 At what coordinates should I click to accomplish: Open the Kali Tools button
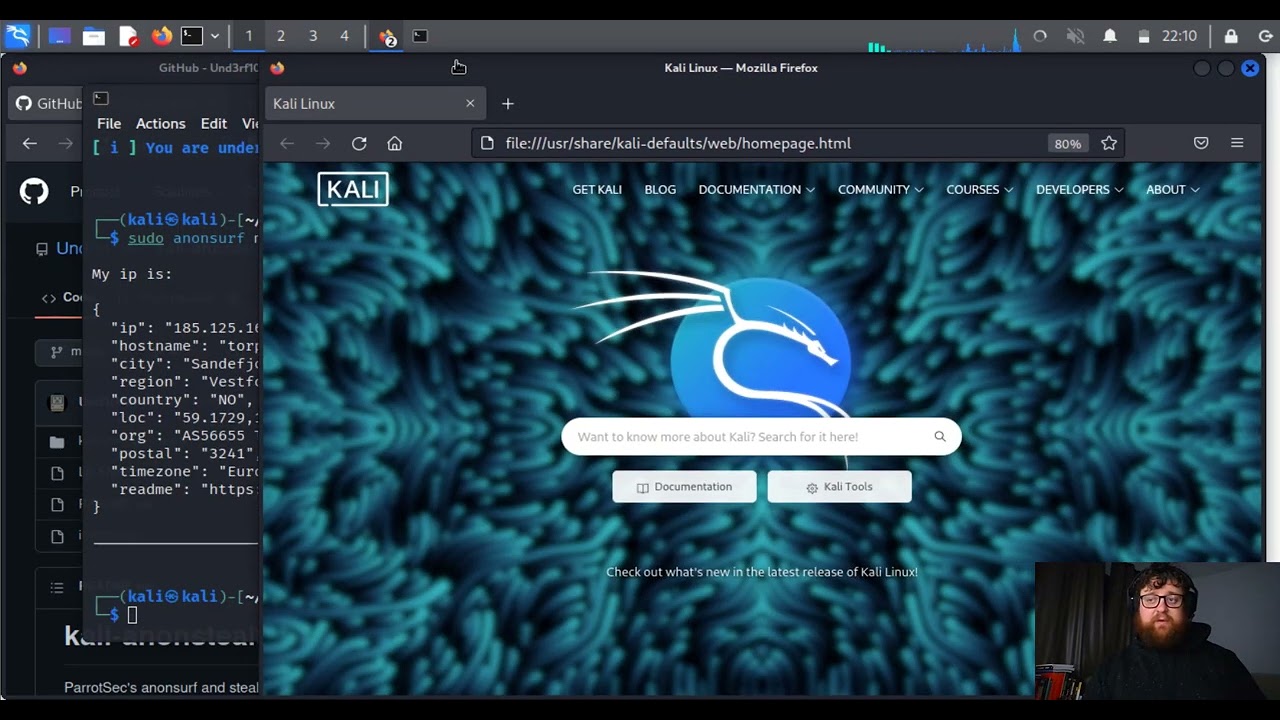coord(839,487)
